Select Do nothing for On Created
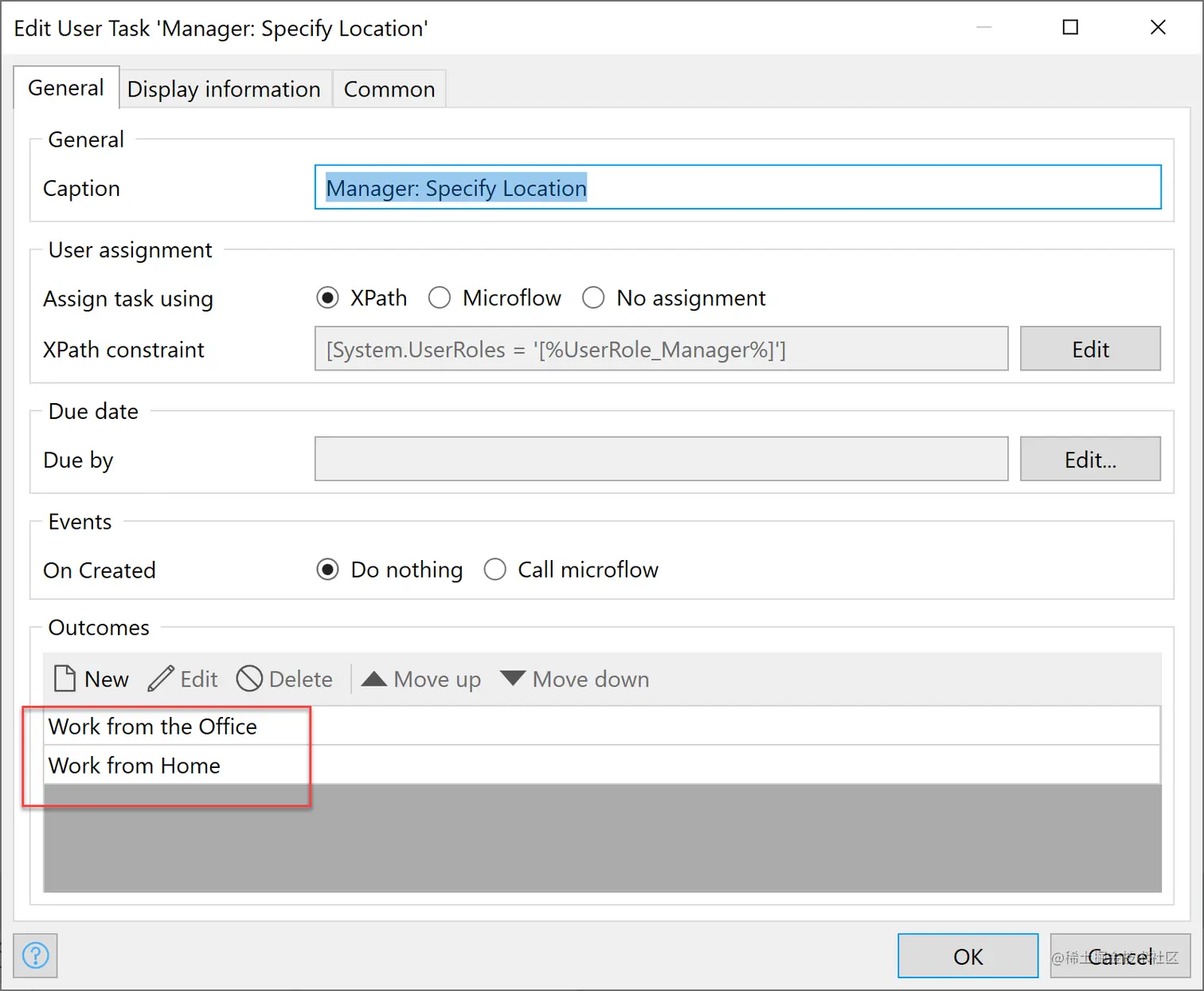This screenshot has width=1204, height=991. (327, 570)
